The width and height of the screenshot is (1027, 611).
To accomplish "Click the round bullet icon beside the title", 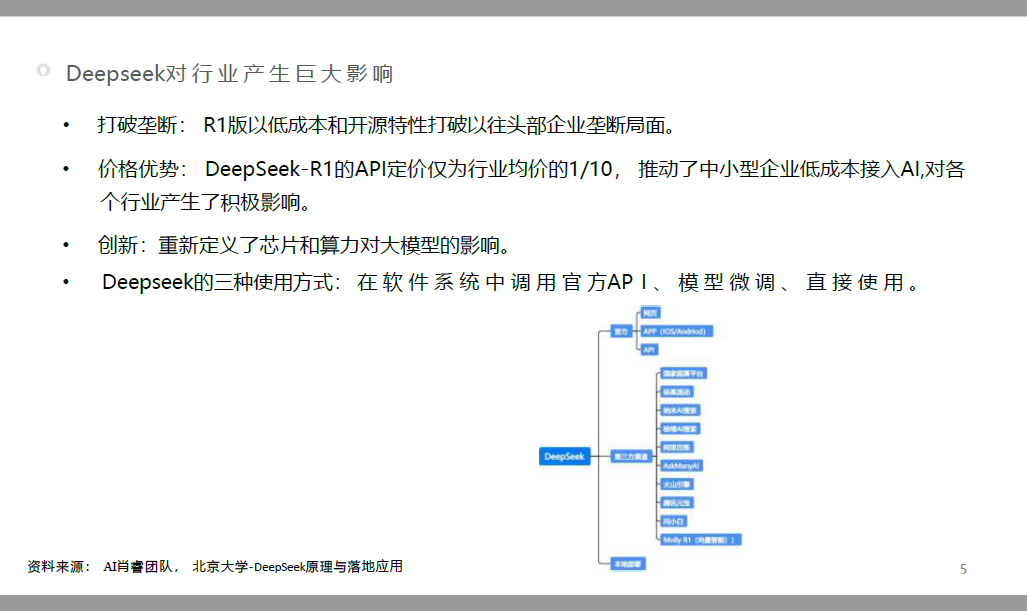I will [43, 70].
